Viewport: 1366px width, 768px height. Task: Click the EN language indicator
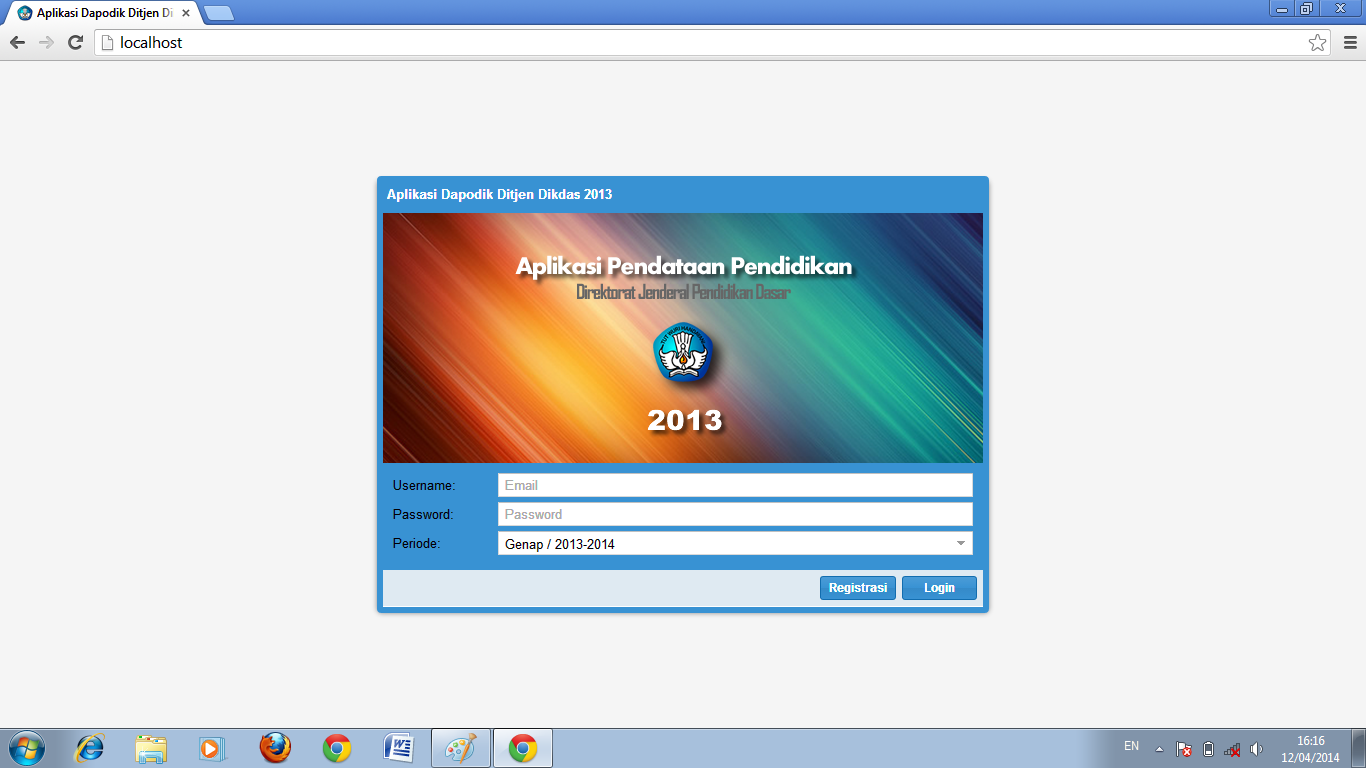tap(1131, 746)
